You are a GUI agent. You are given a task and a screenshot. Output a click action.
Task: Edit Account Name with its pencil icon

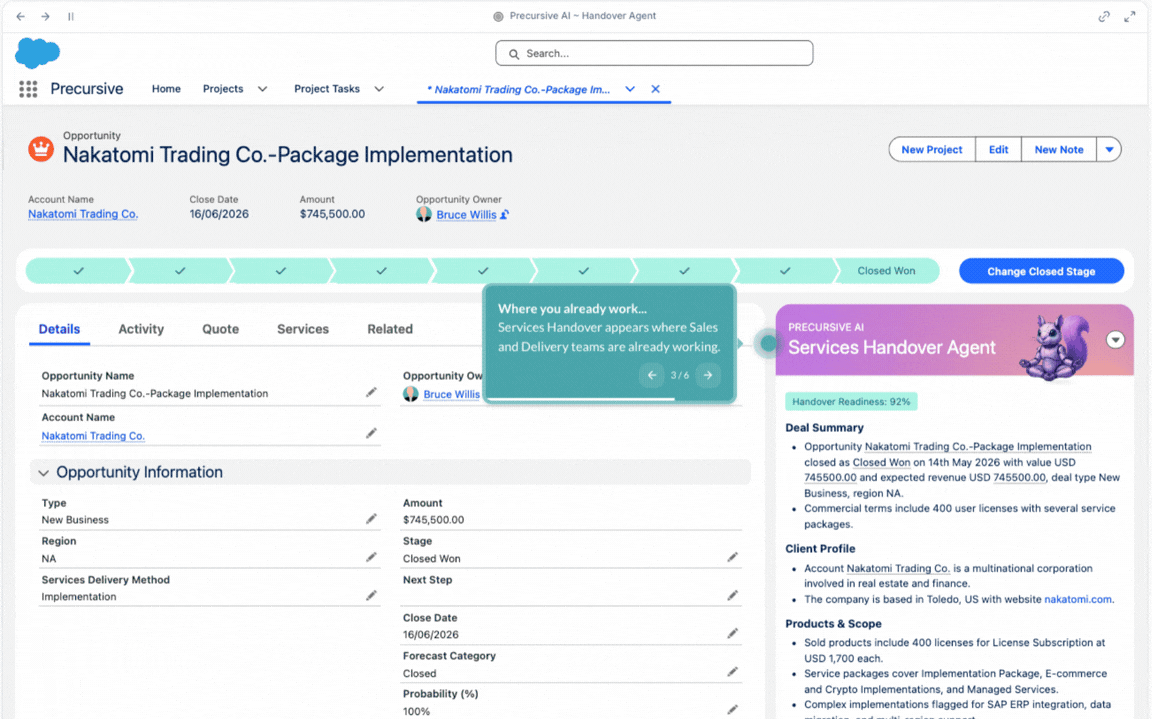(372, 434)
